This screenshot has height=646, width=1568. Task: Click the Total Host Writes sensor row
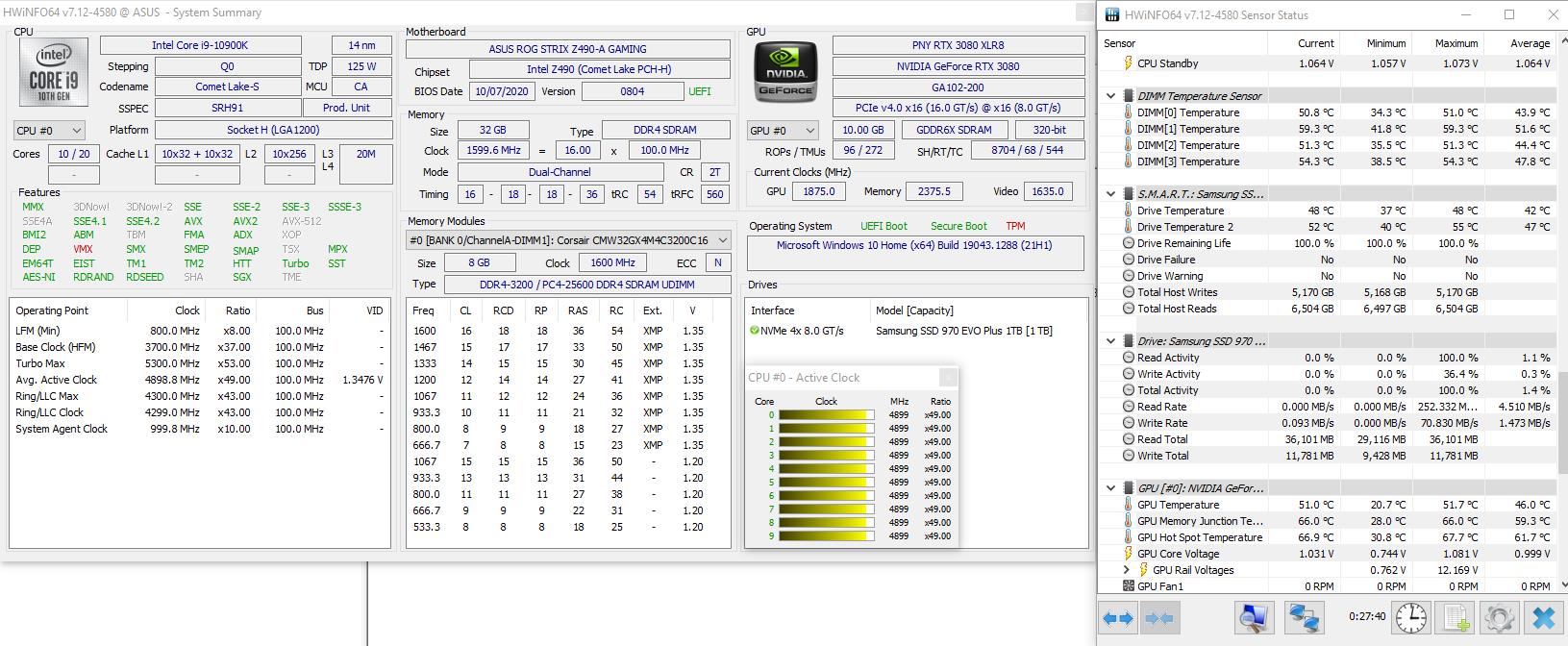[1328, 292]
